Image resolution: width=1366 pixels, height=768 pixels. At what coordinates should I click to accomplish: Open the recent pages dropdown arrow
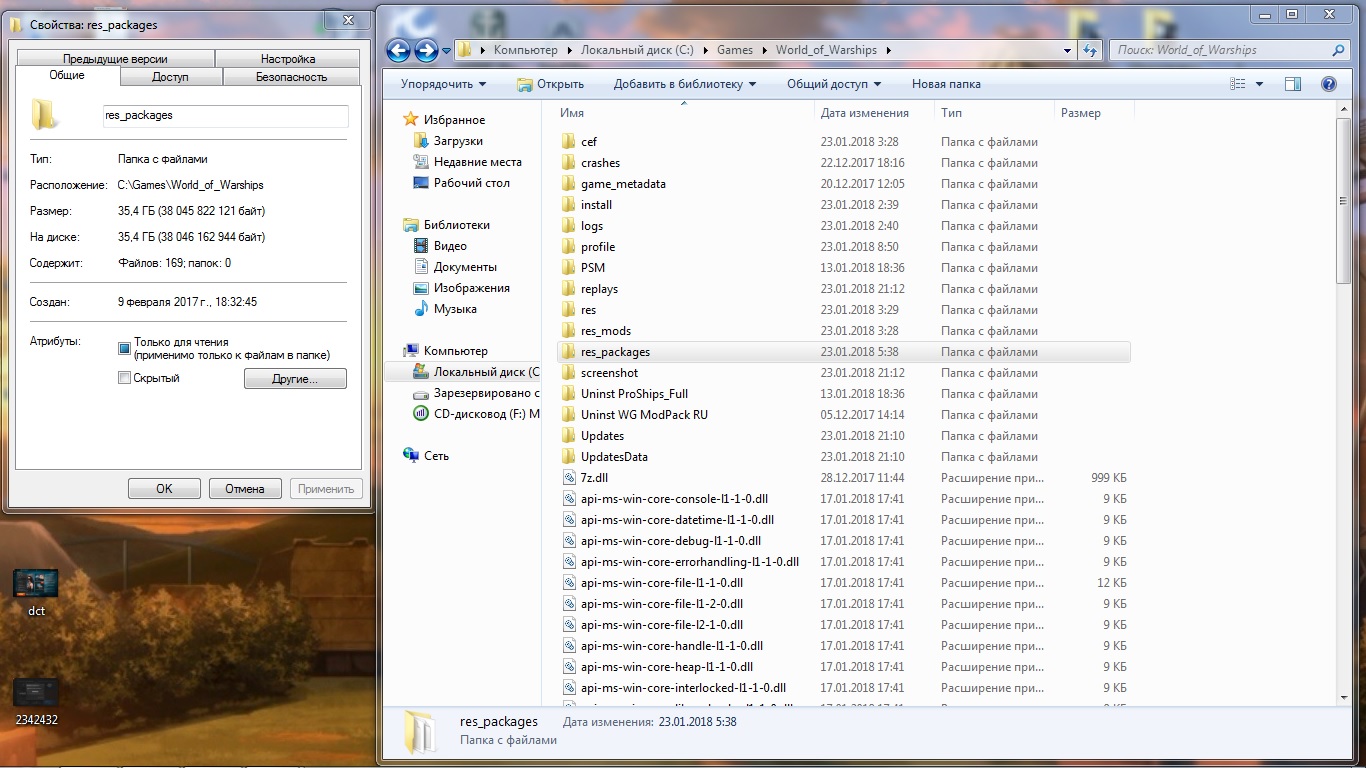coord(446,50)
